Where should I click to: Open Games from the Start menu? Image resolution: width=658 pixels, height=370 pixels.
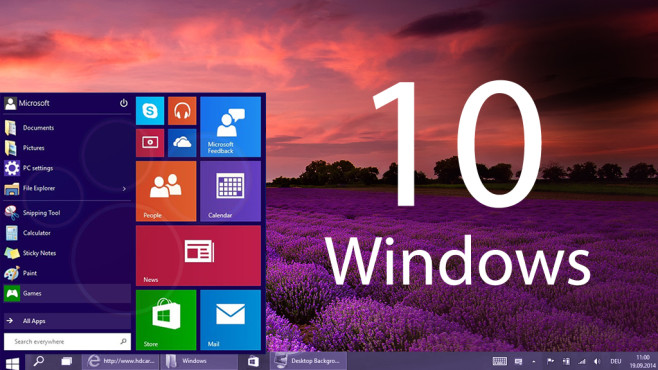67,293
